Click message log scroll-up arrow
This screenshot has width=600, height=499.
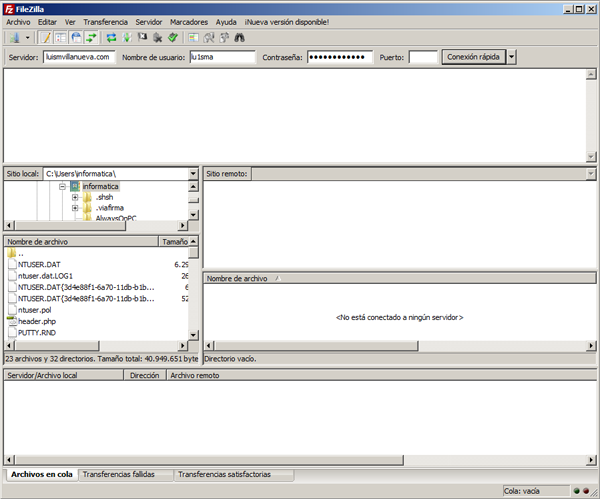[591, 74]
